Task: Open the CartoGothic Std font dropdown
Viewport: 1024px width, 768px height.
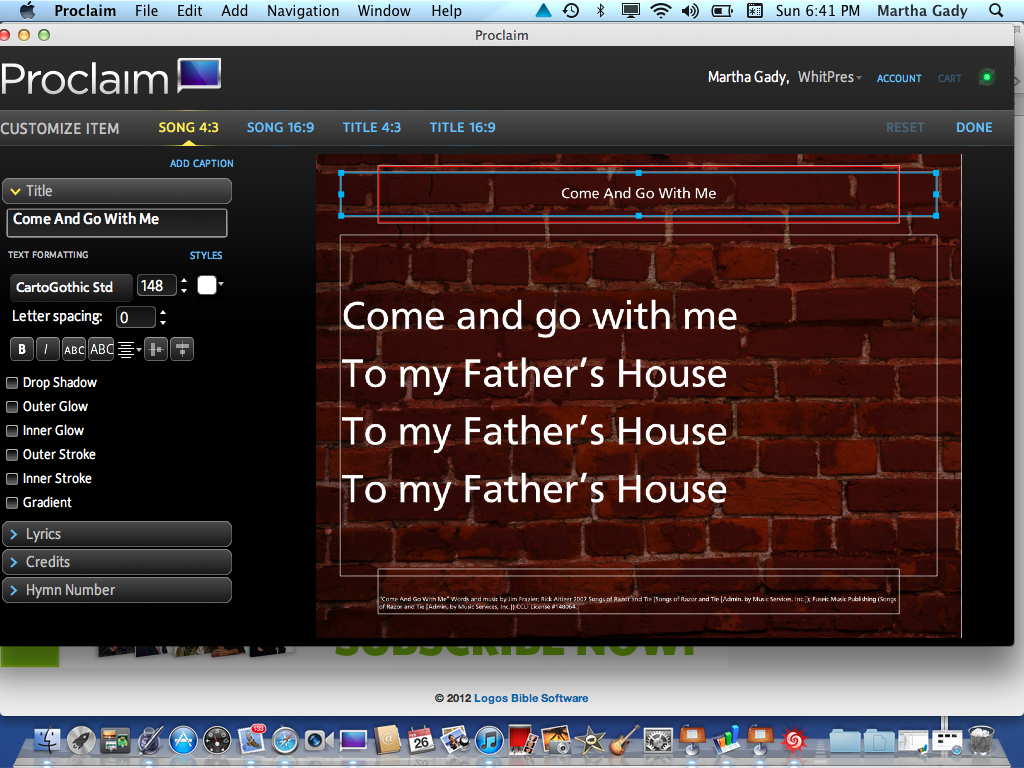Action: click(x=71, y=287)
